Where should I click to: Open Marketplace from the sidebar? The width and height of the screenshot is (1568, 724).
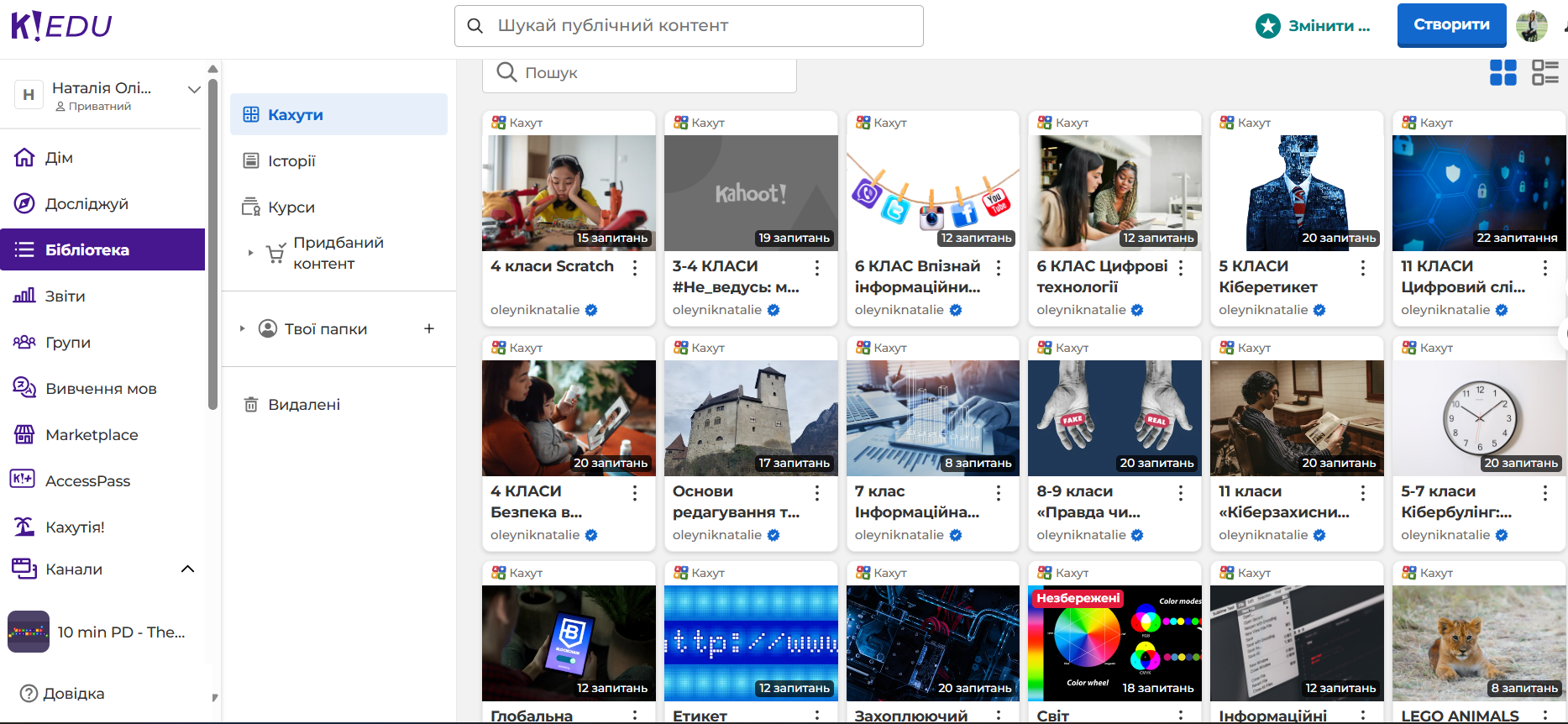click(x=92, y=435)
